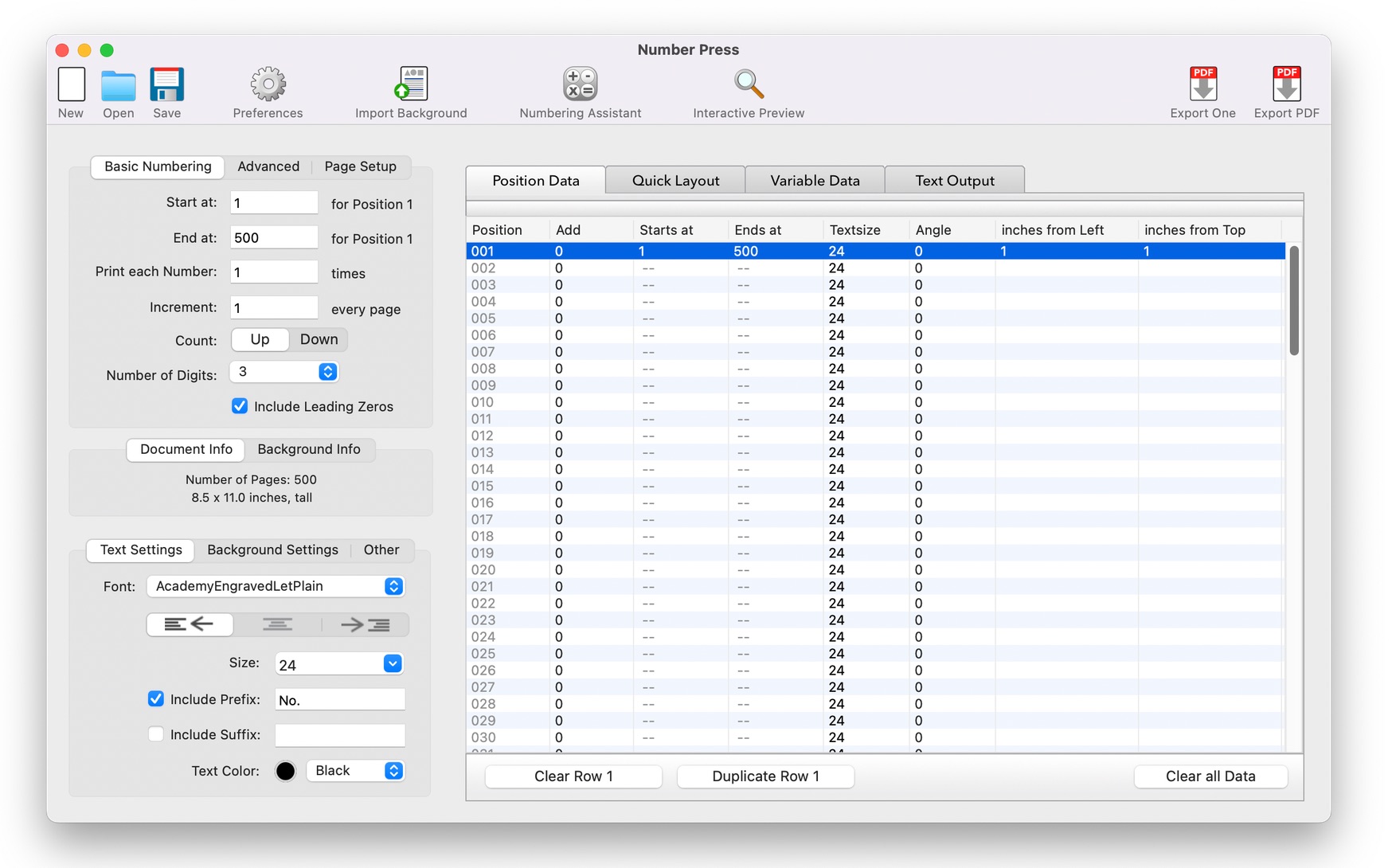Open Font dropdown AcademyEngravedLetPlain
1392x868 pixels.
[x=276, y=586]
